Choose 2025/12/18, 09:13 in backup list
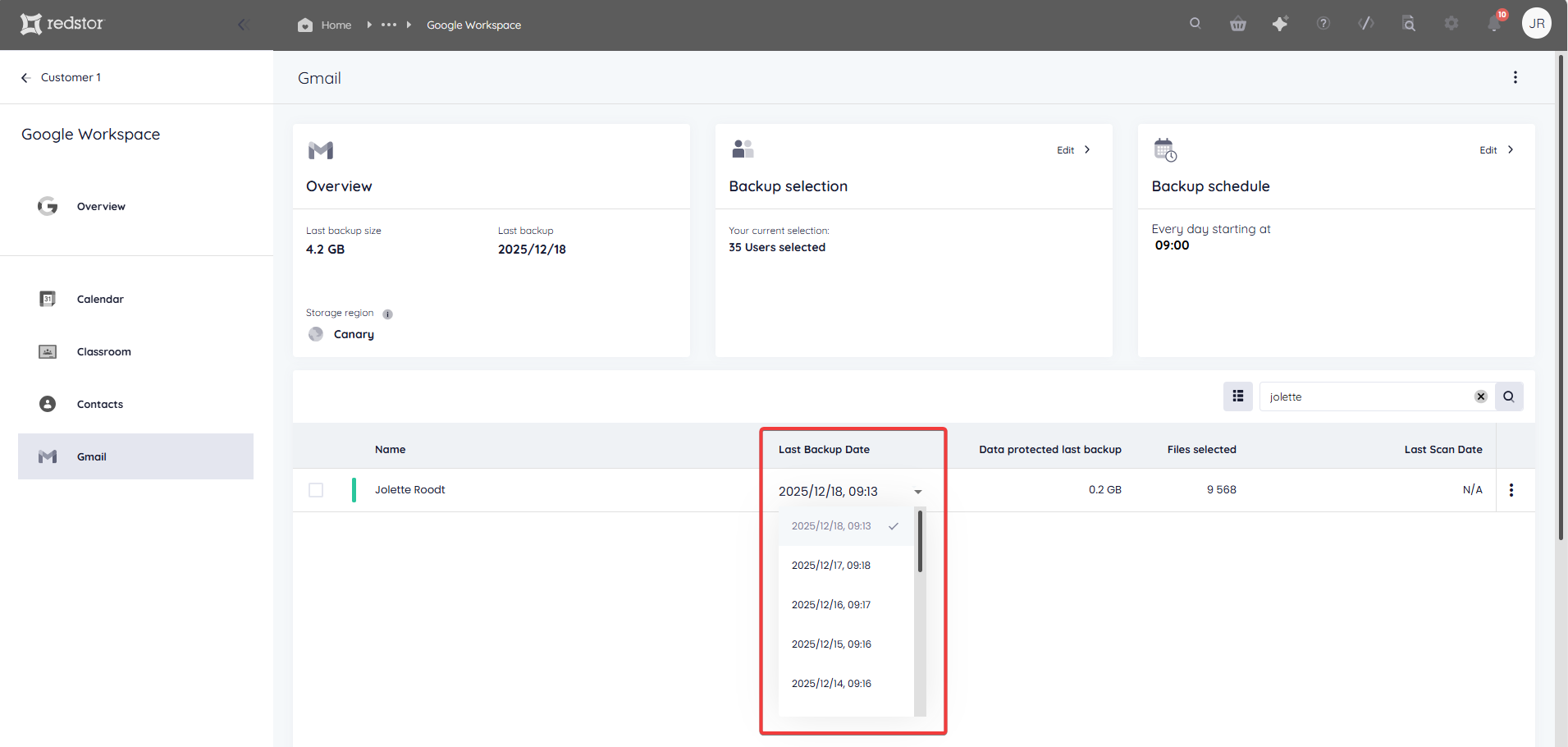Image resolution: width=1568 pixels, height=747 pixels. pos(845,526)
